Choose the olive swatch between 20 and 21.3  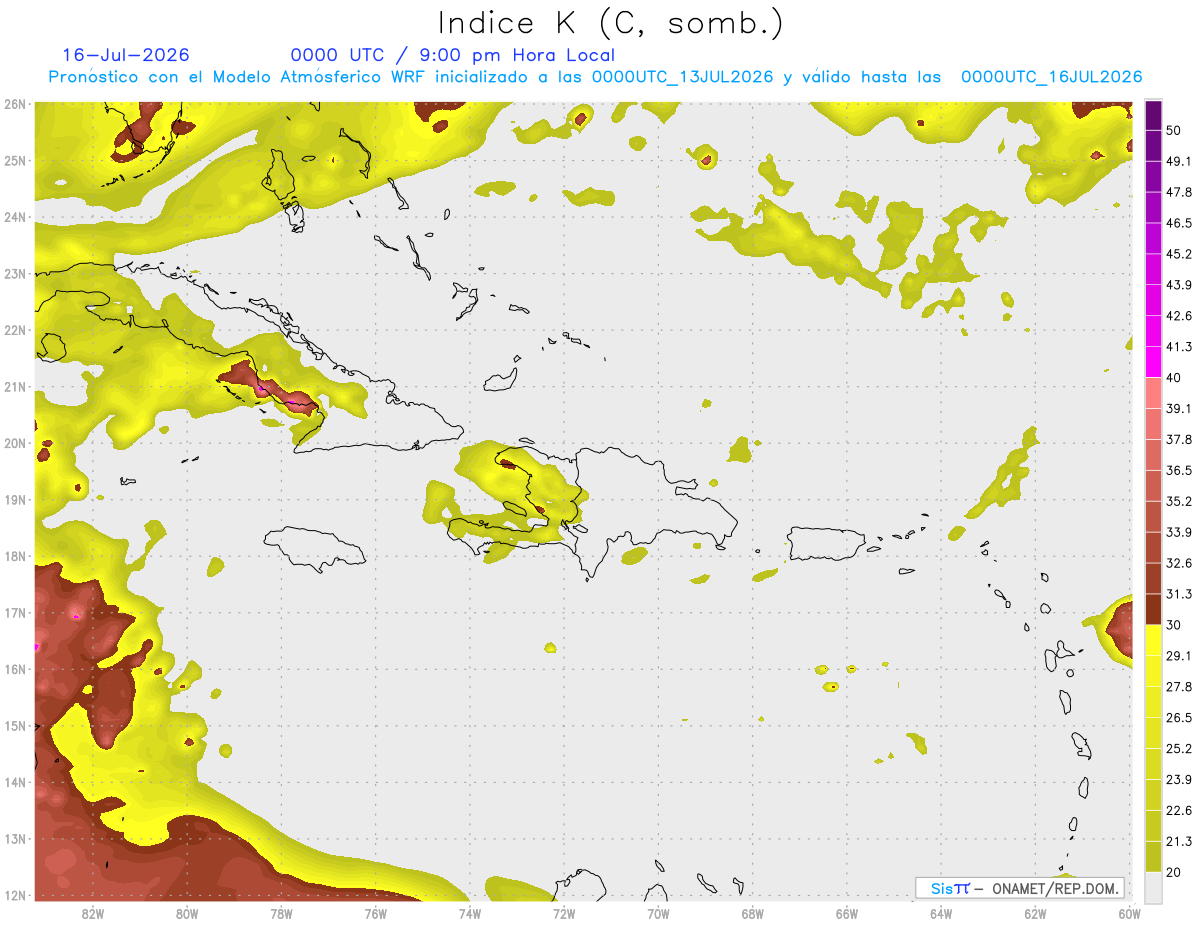[1153, 857]
